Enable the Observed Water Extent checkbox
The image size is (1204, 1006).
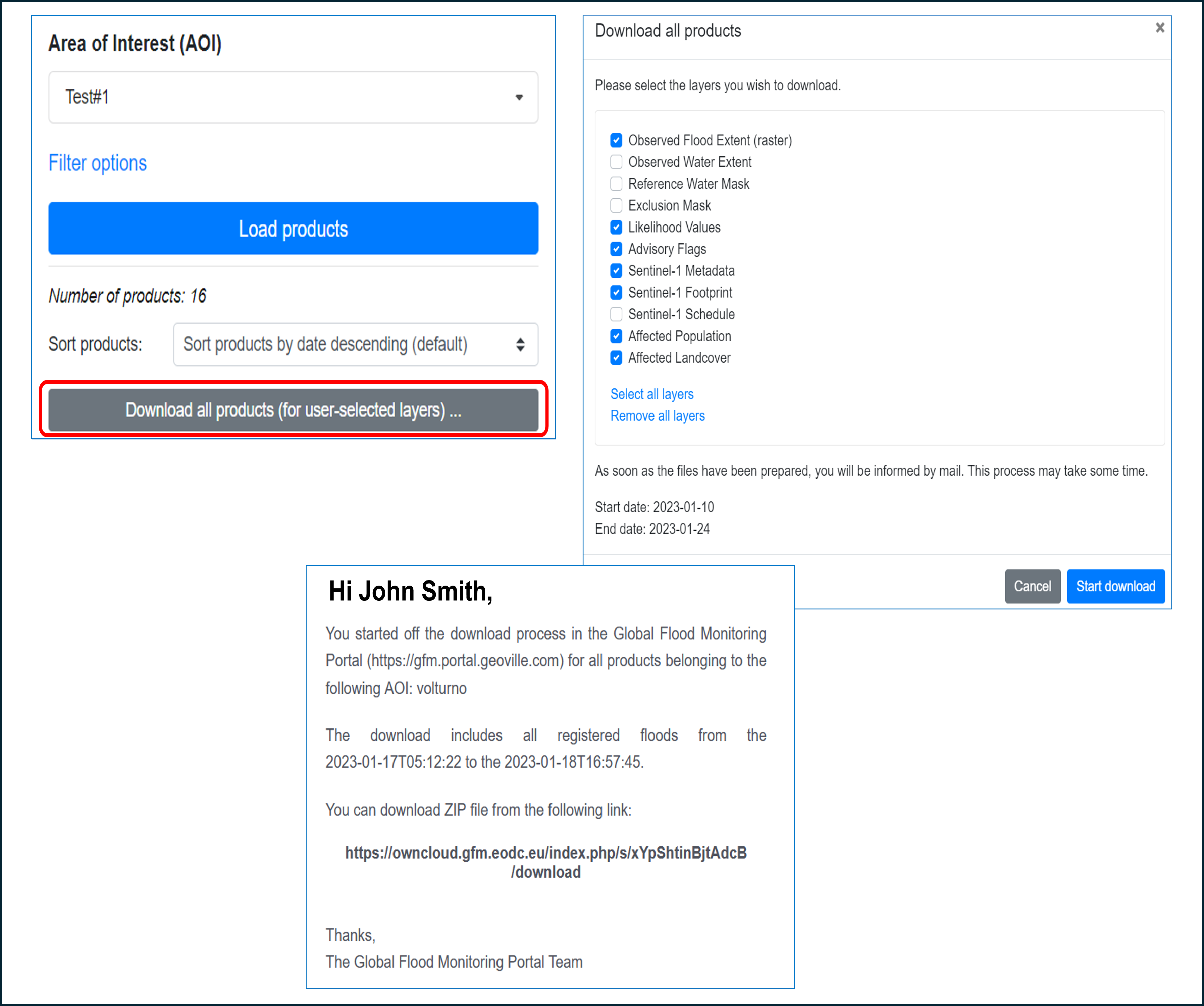click(616, 162)
